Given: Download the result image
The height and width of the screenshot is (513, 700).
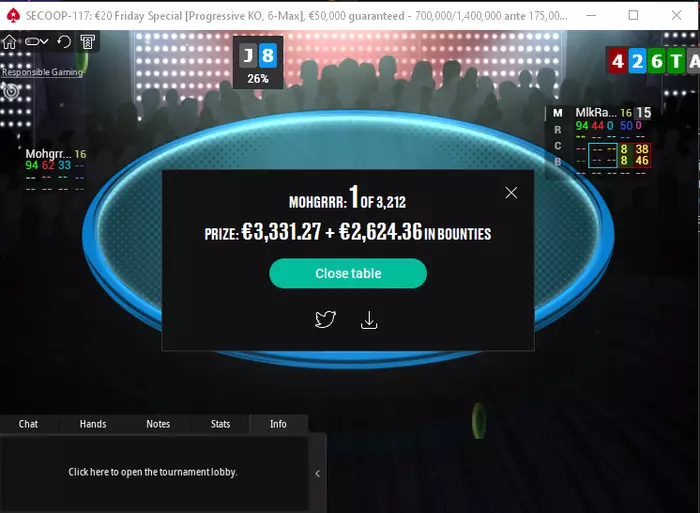Looking at the screenshot, I should (369, 320).
